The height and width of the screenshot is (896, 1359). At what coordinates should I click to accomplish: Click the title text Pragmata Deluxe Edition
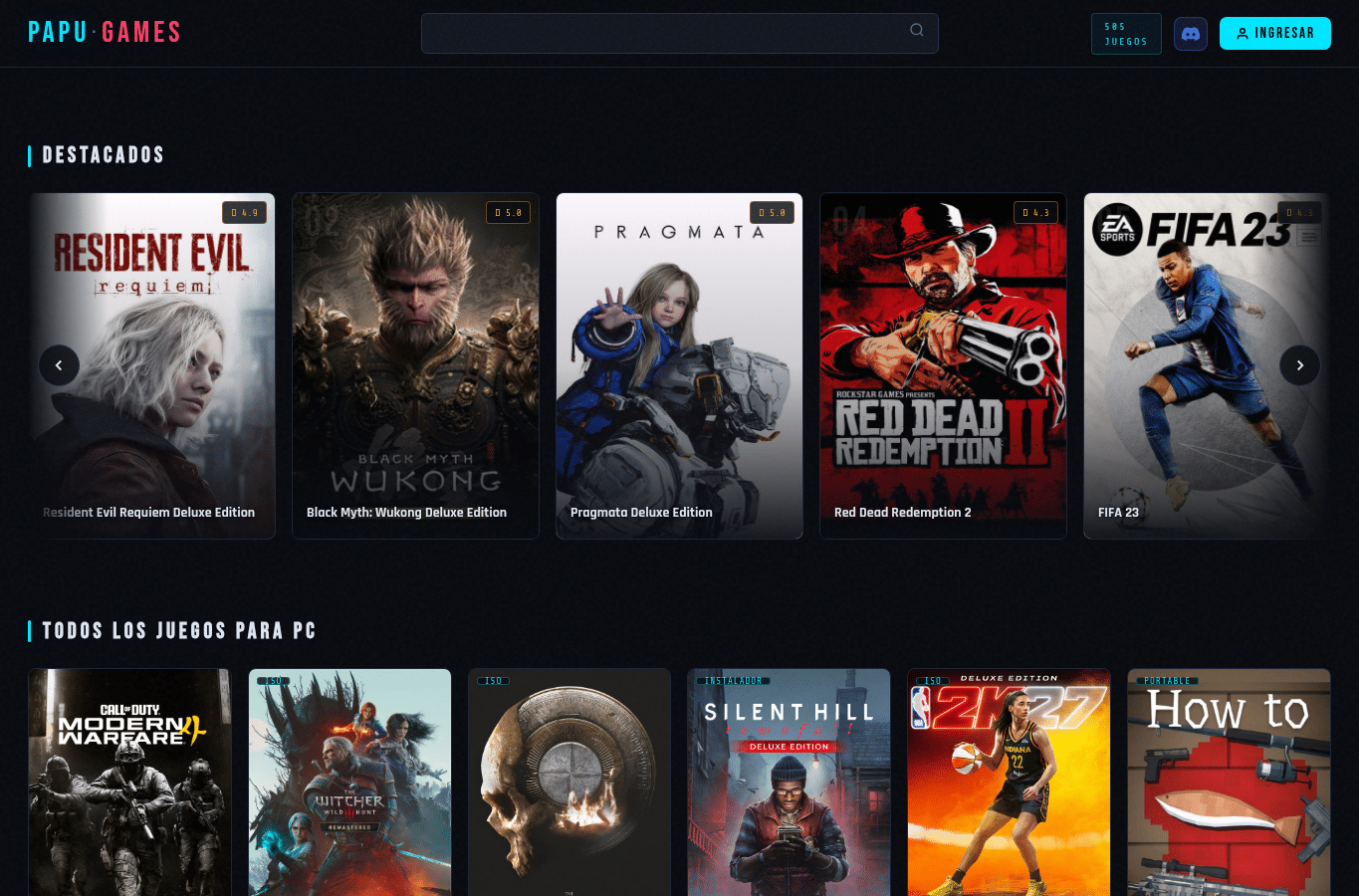(641, 513)
